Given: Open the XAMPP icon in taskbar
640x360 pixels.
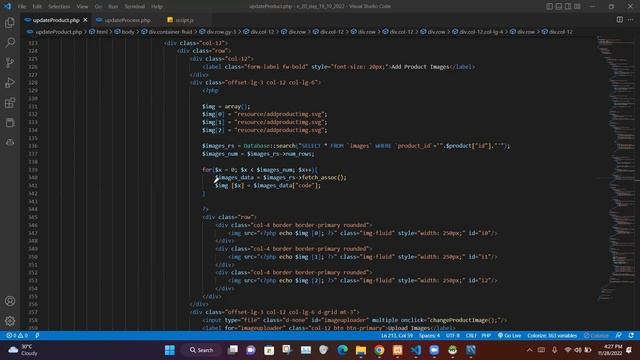Looking at the screenshot, I should tap(398, 350).
